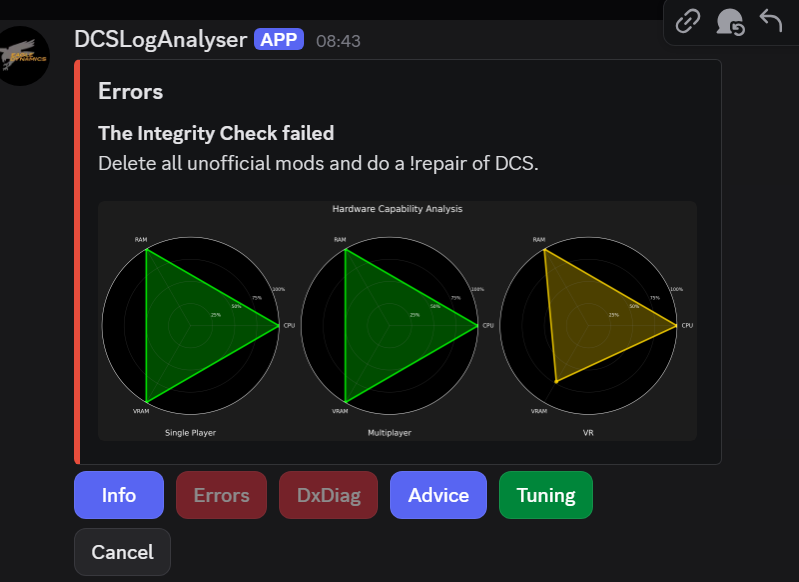The image size is (799, 582).
Task: Open the DCSLogAnalyser bot avatar
Action: coord(22,57)
